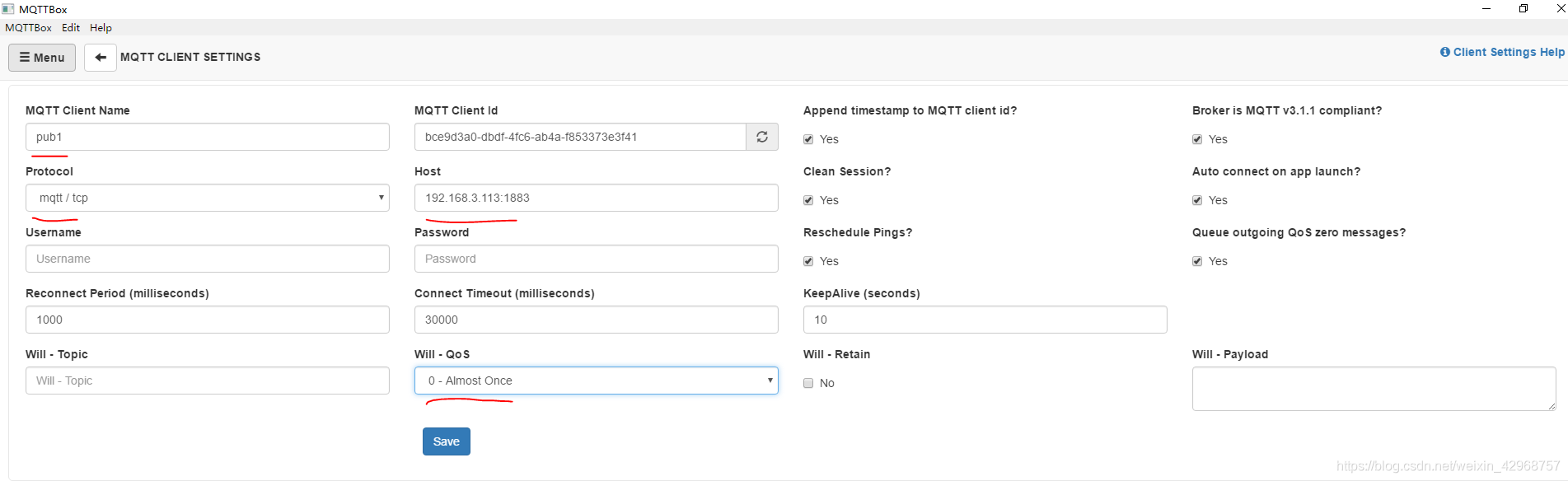Uncheck the Clean Session checkbox
1568x481 pixels.
click(808, 200)
